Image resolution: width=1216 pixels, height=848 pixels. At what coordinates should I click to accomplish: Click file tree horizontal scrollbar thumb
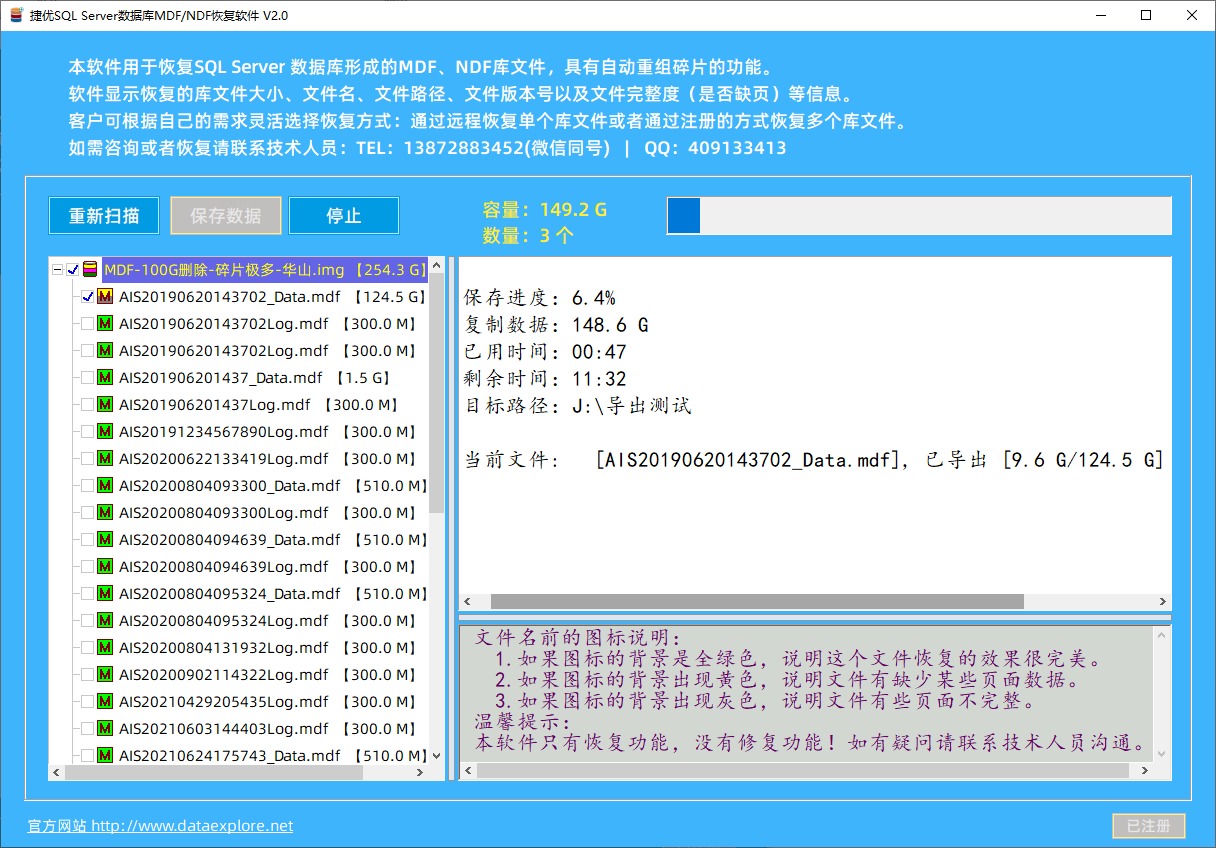214,773
